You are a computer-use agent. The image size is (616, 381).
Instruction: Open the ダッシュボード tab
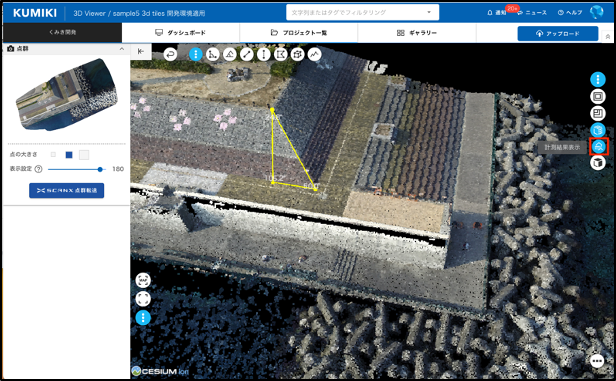[180, 33]
